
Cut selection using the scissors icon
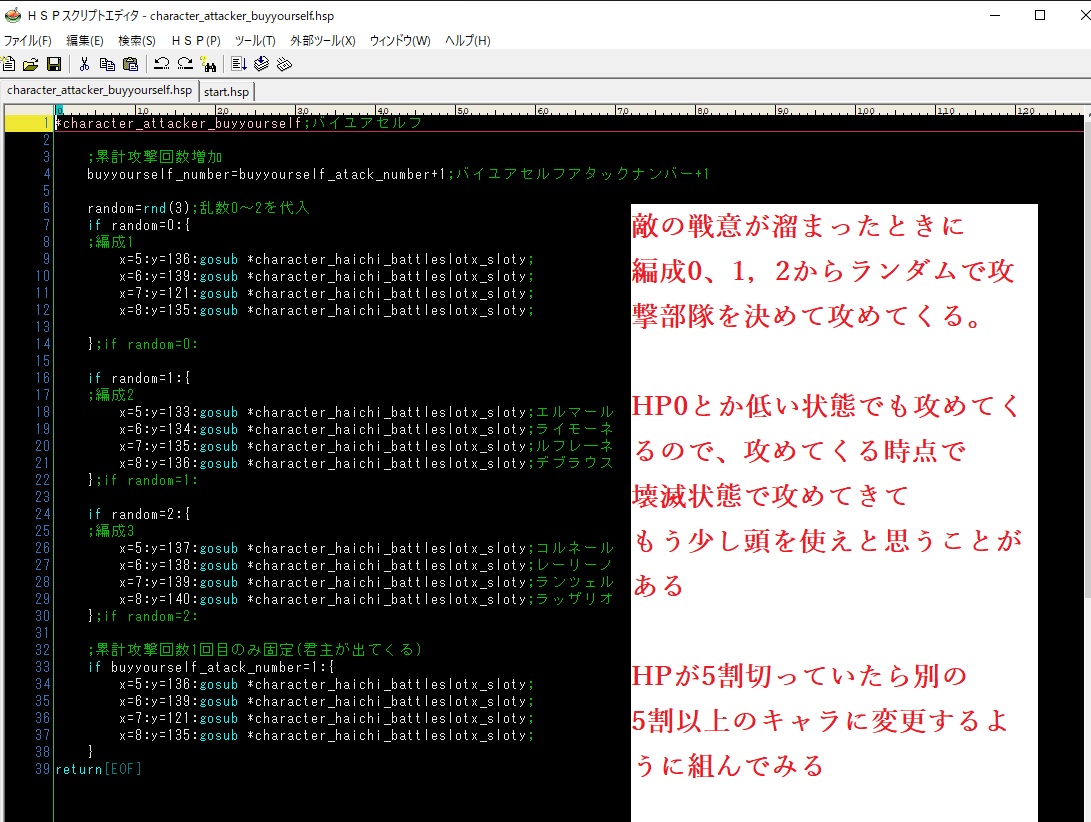coord(84,64)
